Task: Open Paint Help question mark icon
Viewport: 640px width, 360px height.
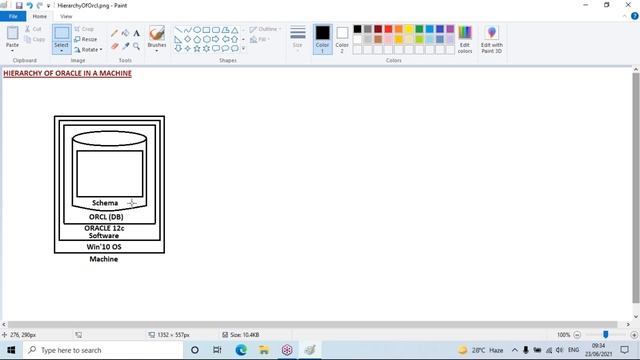Action: pyautogui.click(x=635, y=16)
